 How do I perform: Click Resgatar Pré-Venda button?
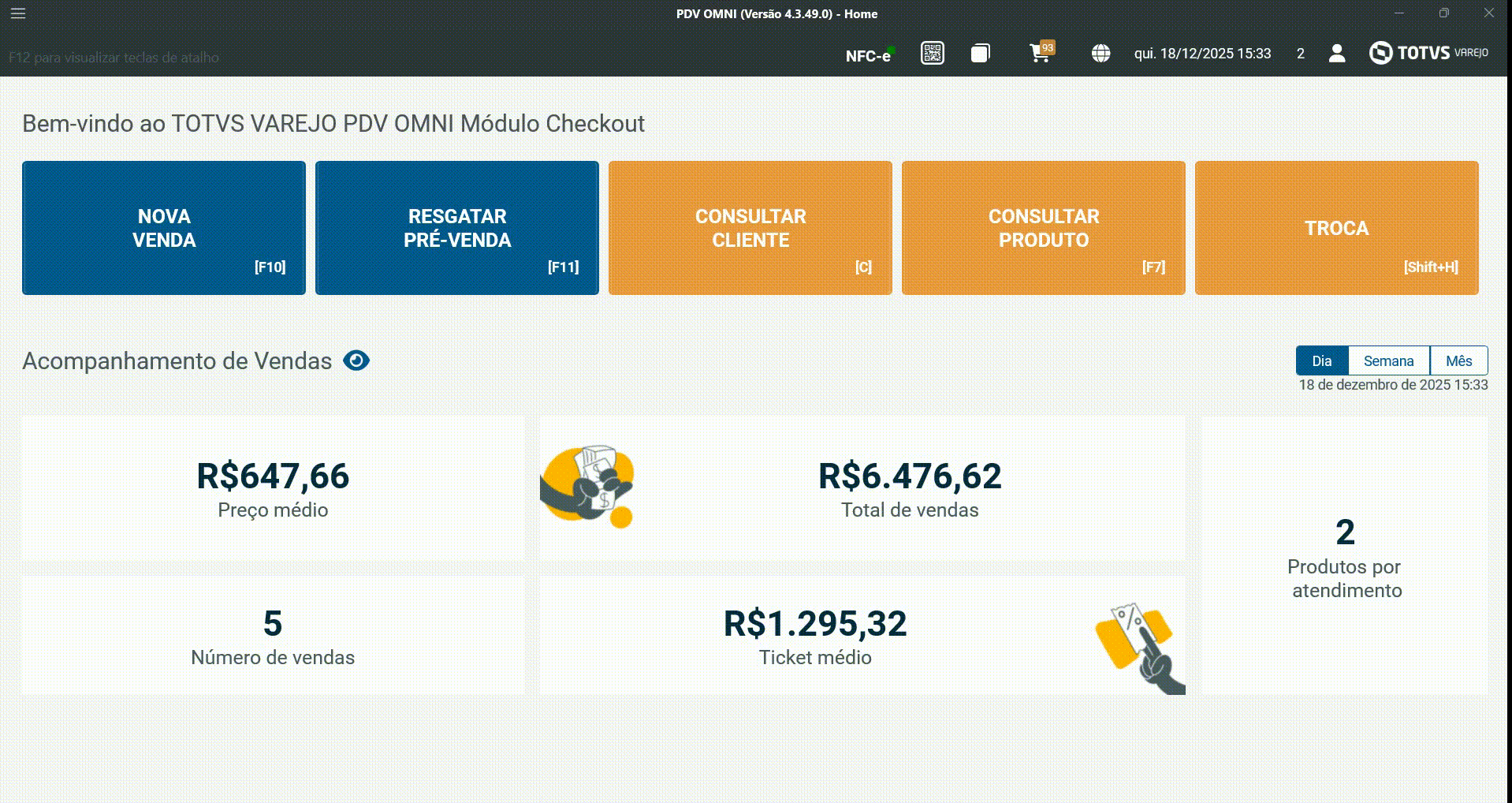[457, 228]
